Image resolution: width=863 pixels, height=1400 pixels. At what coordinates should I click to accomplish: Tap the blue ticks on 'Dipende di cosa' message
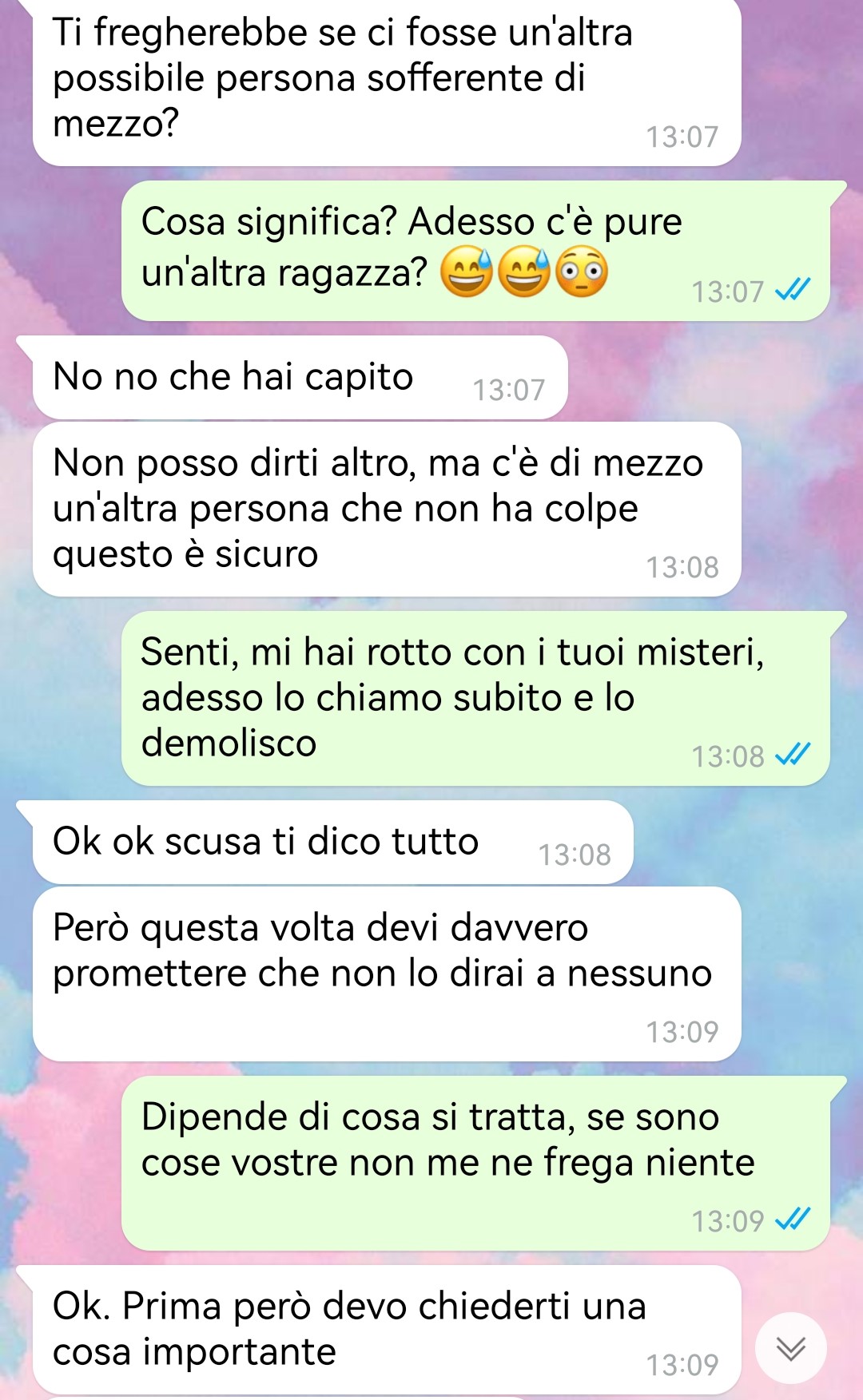(793, 1220)
